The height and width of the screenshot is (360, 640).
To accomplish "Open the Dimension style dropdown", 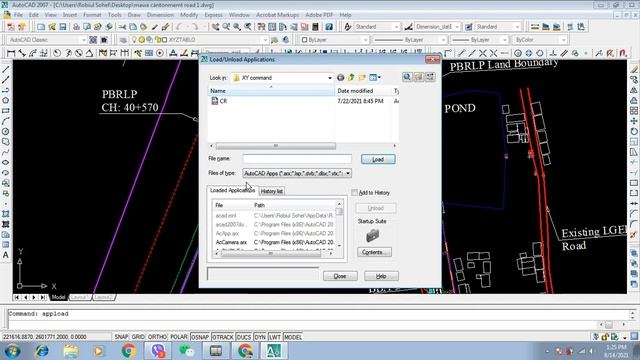I will click(456, 27).
